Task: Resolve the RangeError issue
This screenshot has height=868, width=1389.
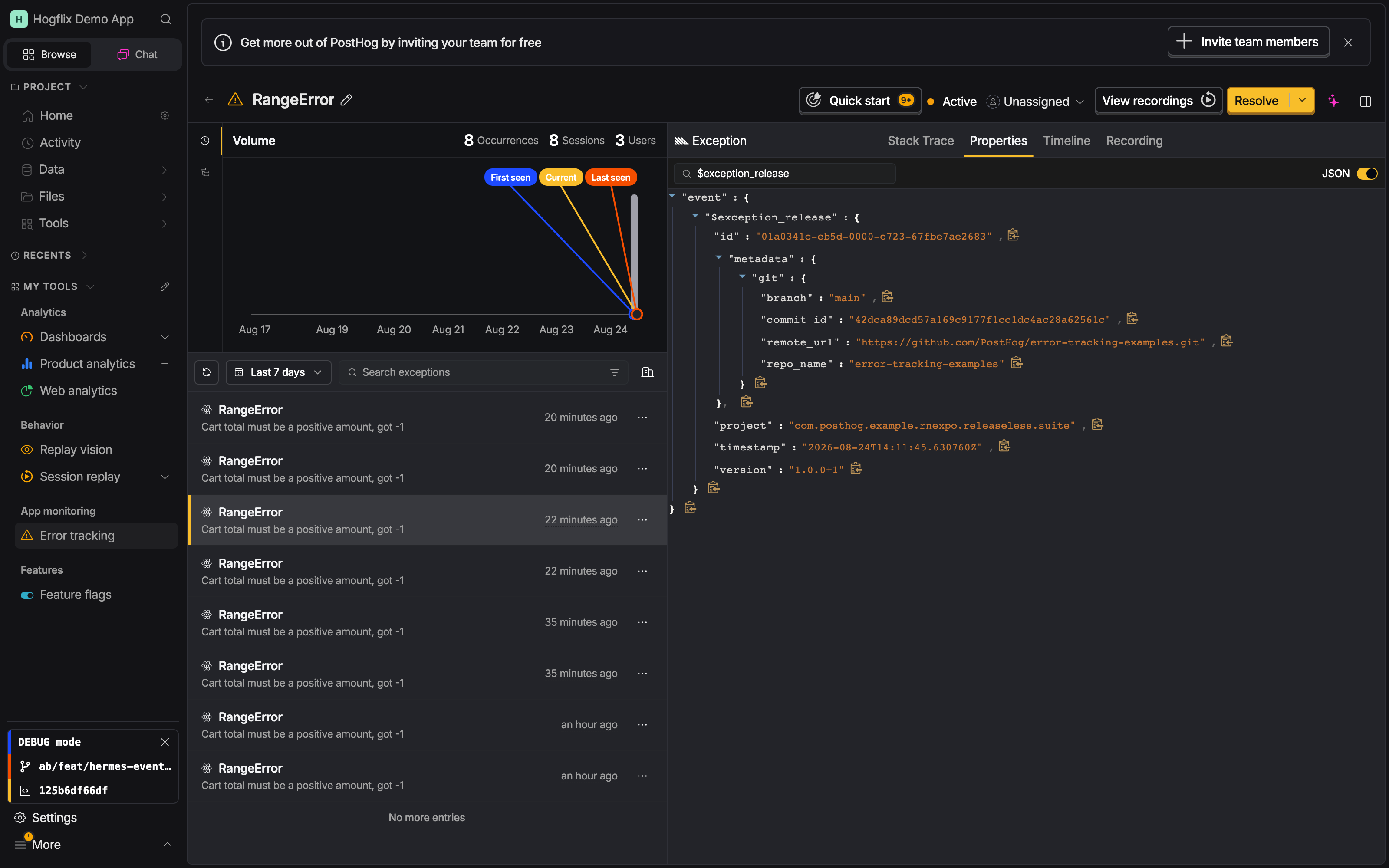Action: 1257,100
